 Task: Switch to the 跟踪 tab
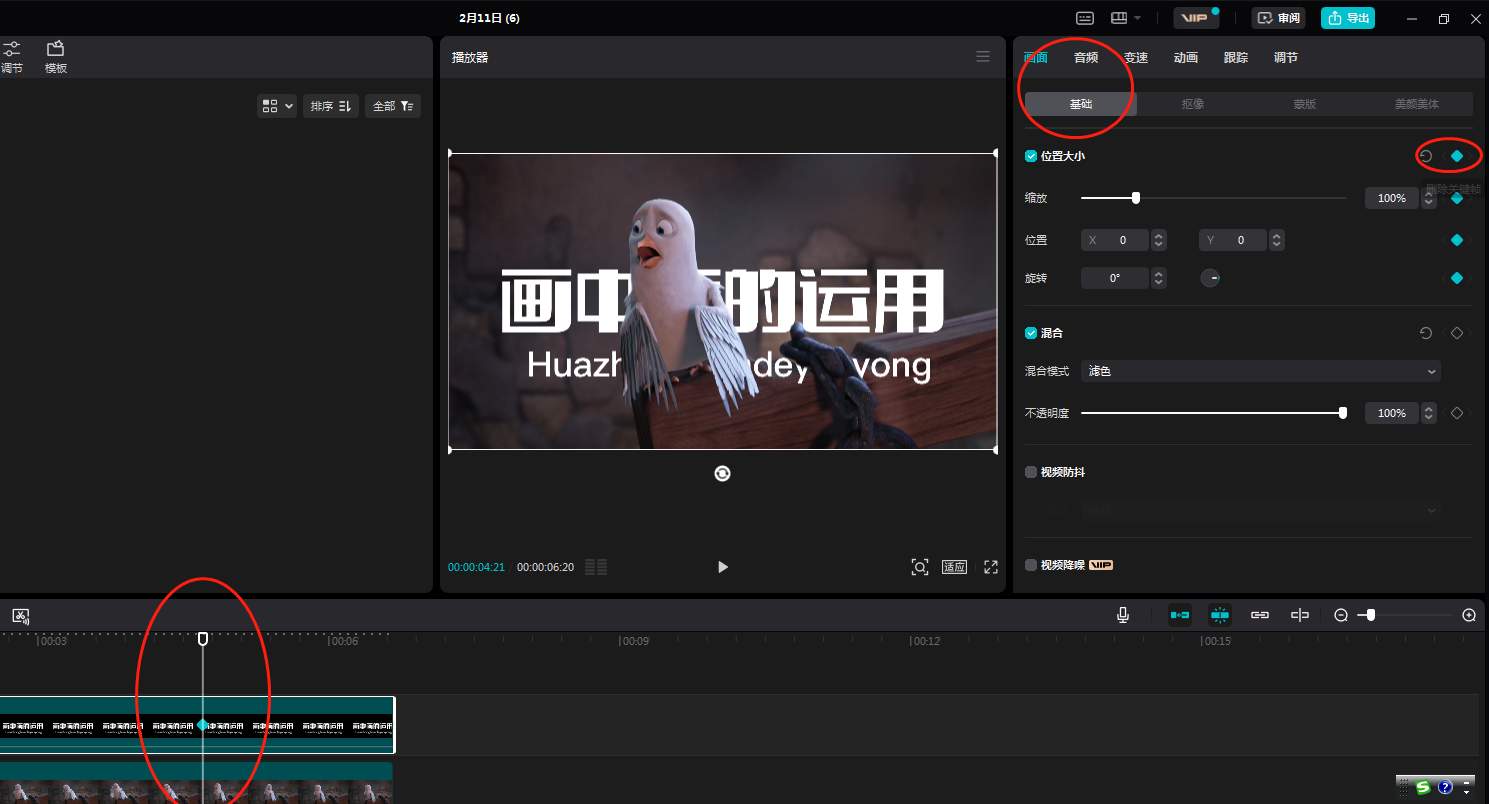tap(1236, 58)
